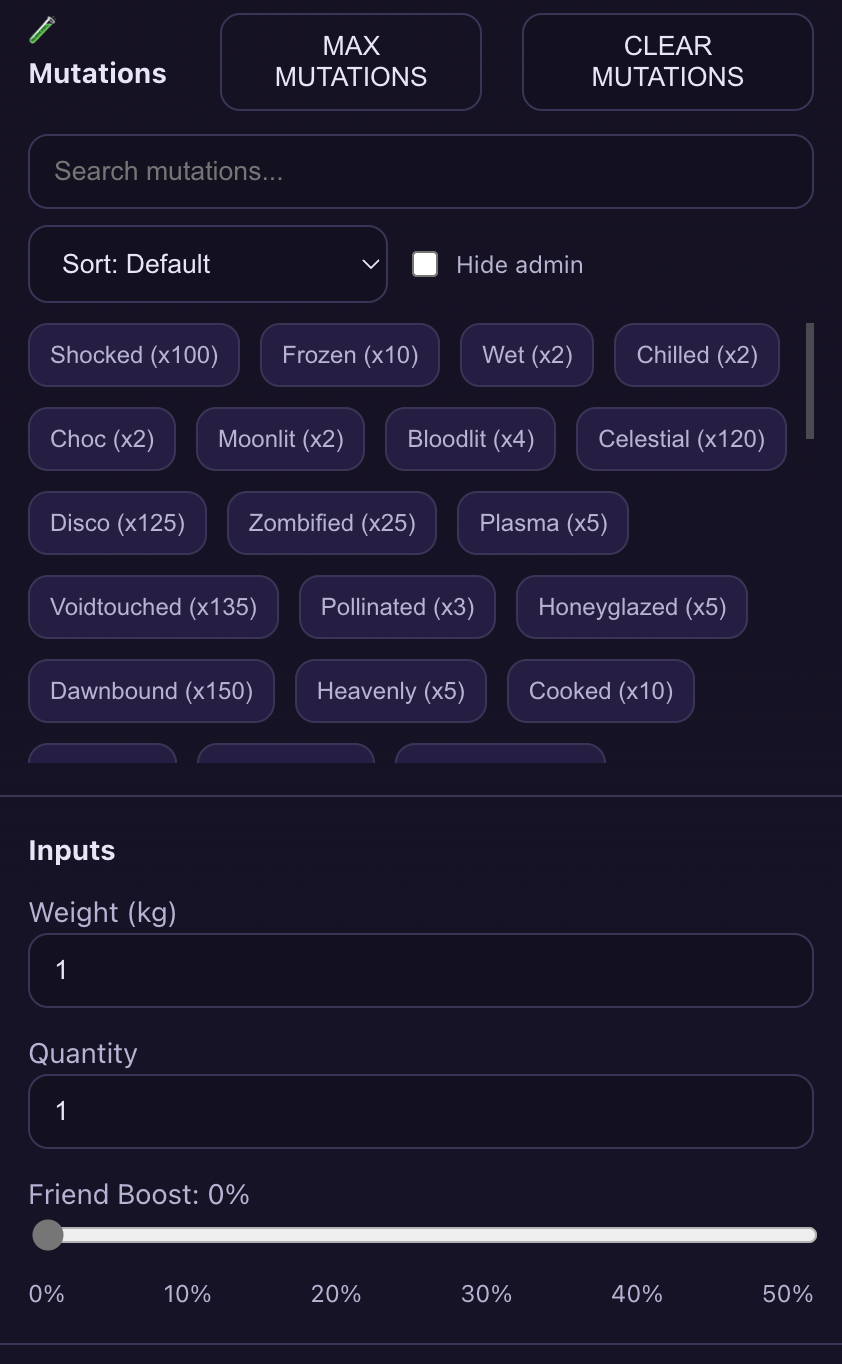Viewport: 842px width, 1364px height.
Task: Pick the Dawnbound (x150) mutation
Action: [151, 691]
